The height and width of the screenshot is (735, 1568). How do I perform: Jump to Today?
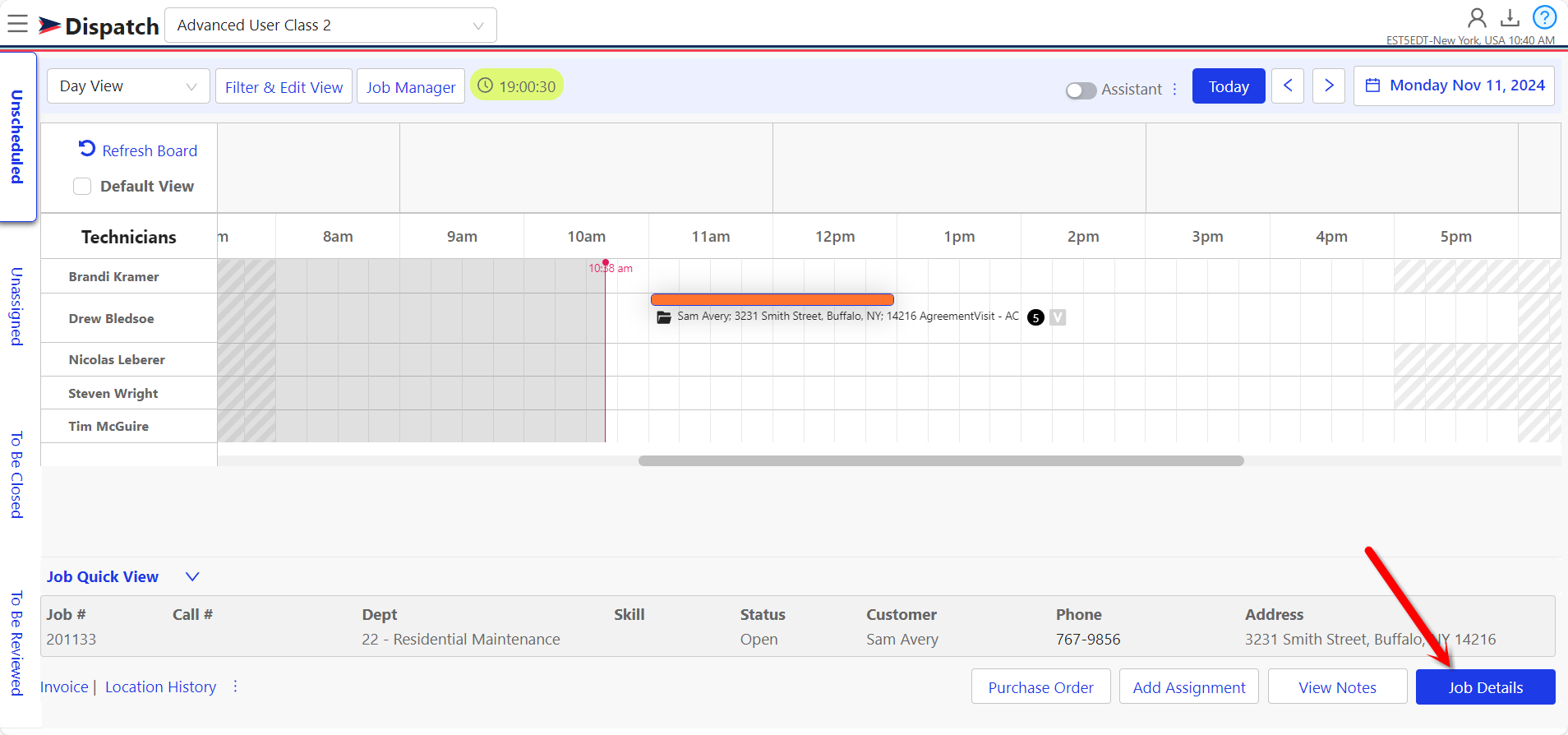point(1229,86)
